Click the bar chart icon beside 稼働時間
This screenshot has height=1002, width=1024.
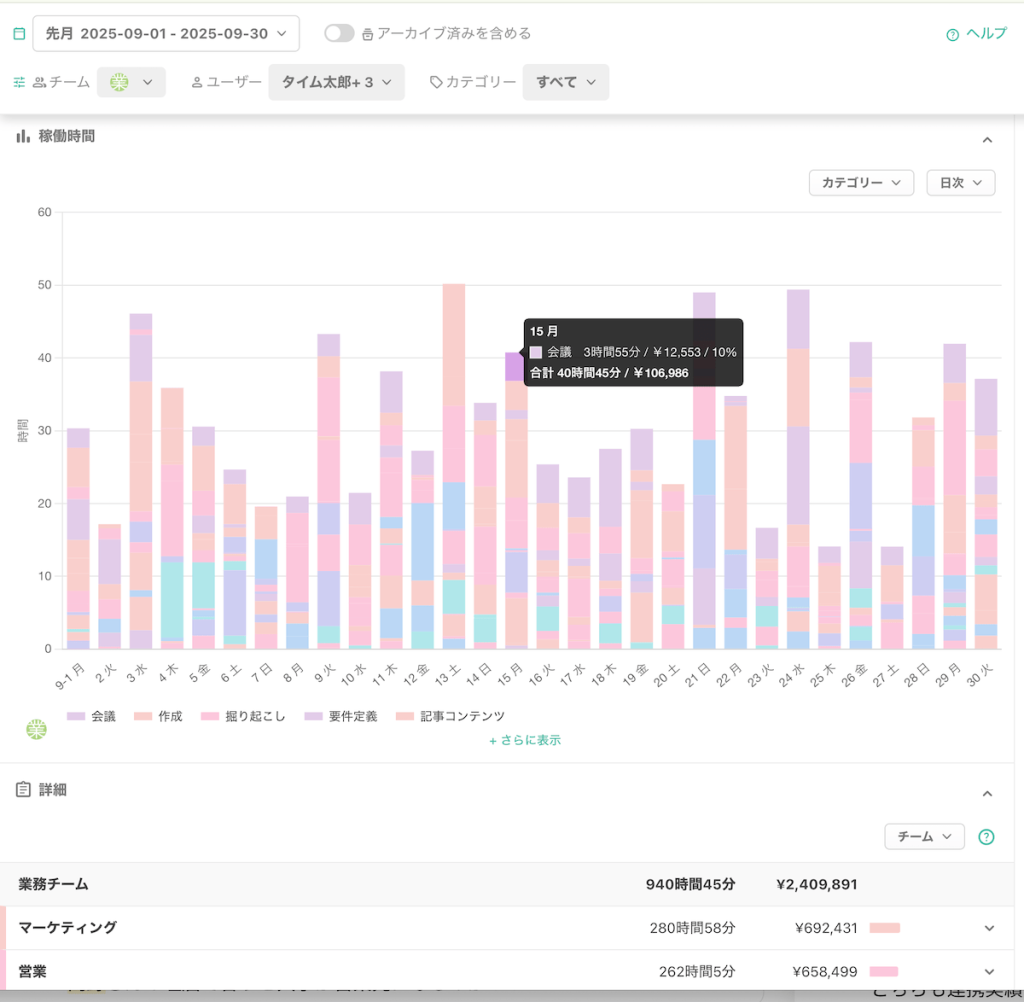coord(22,136)
